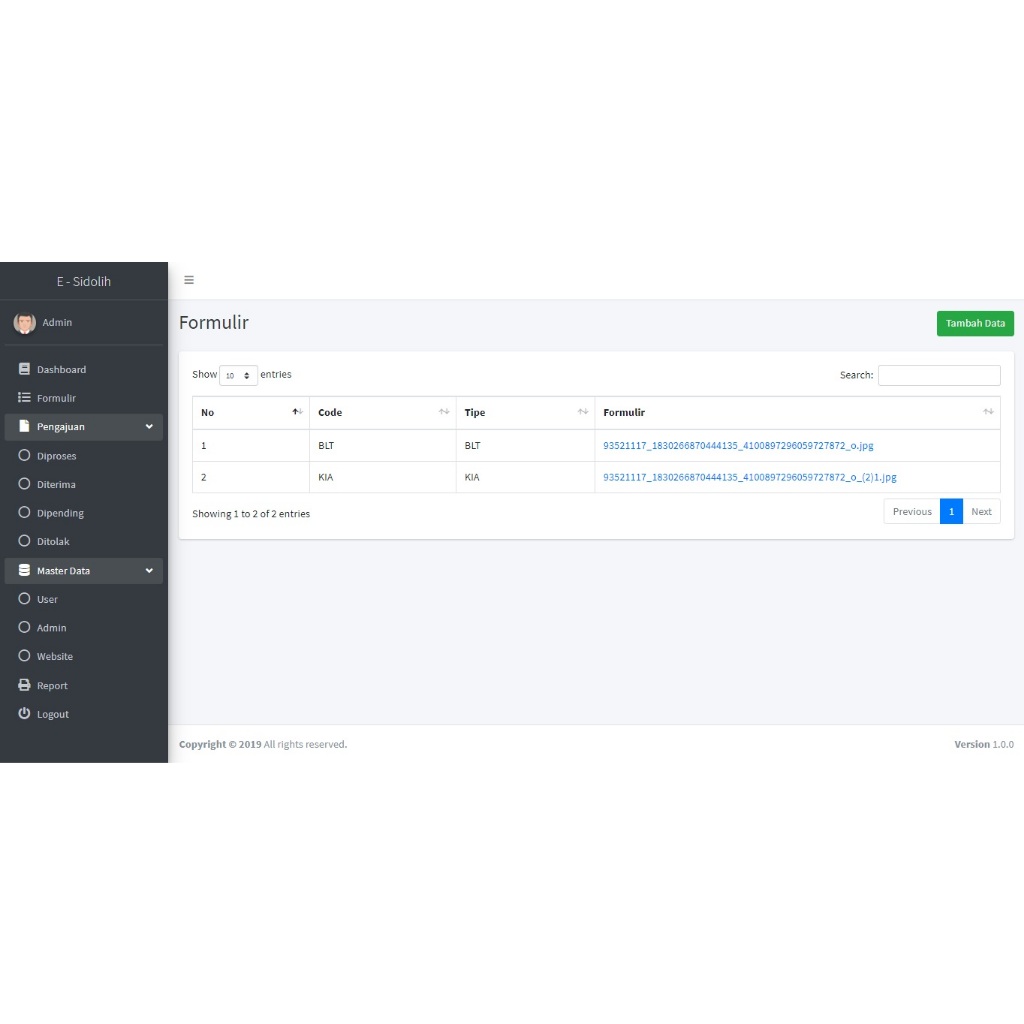Toggle sorting on the No column

251,413
